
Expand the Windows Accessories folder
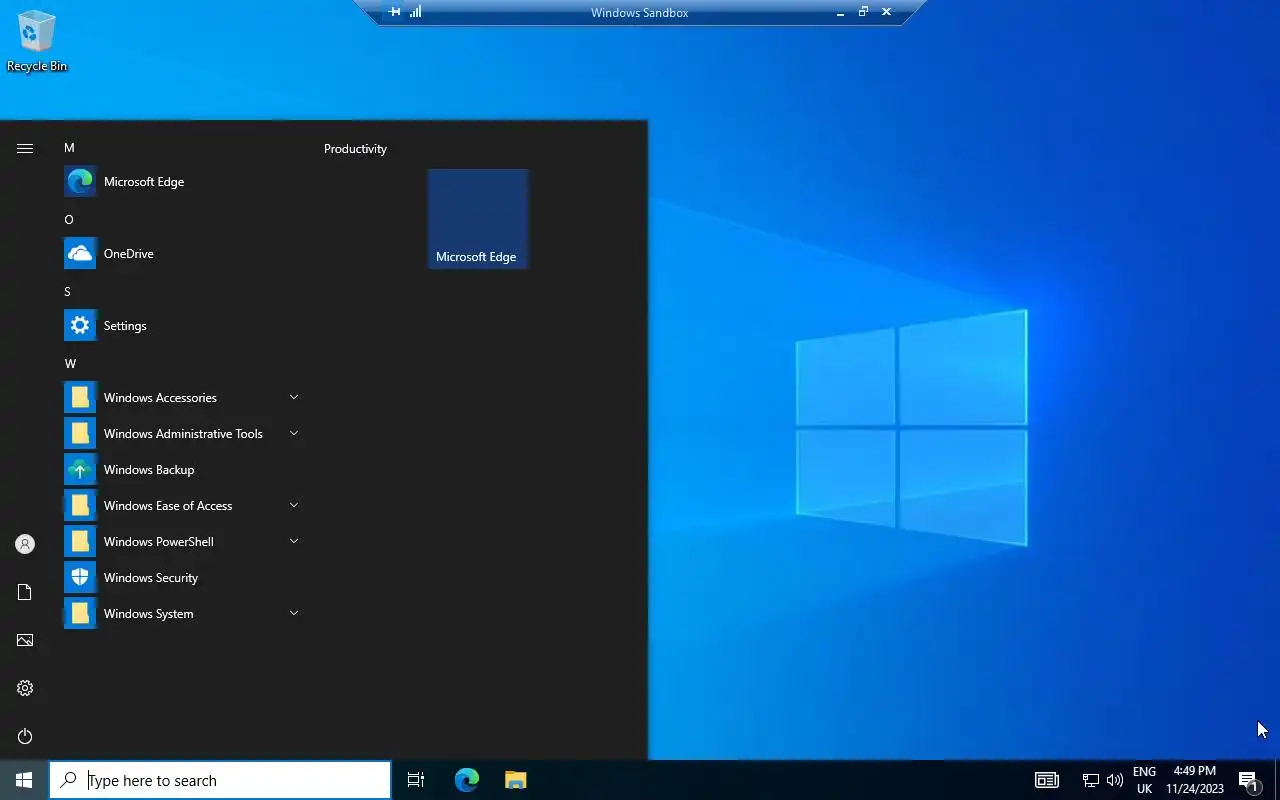point(182,398)
